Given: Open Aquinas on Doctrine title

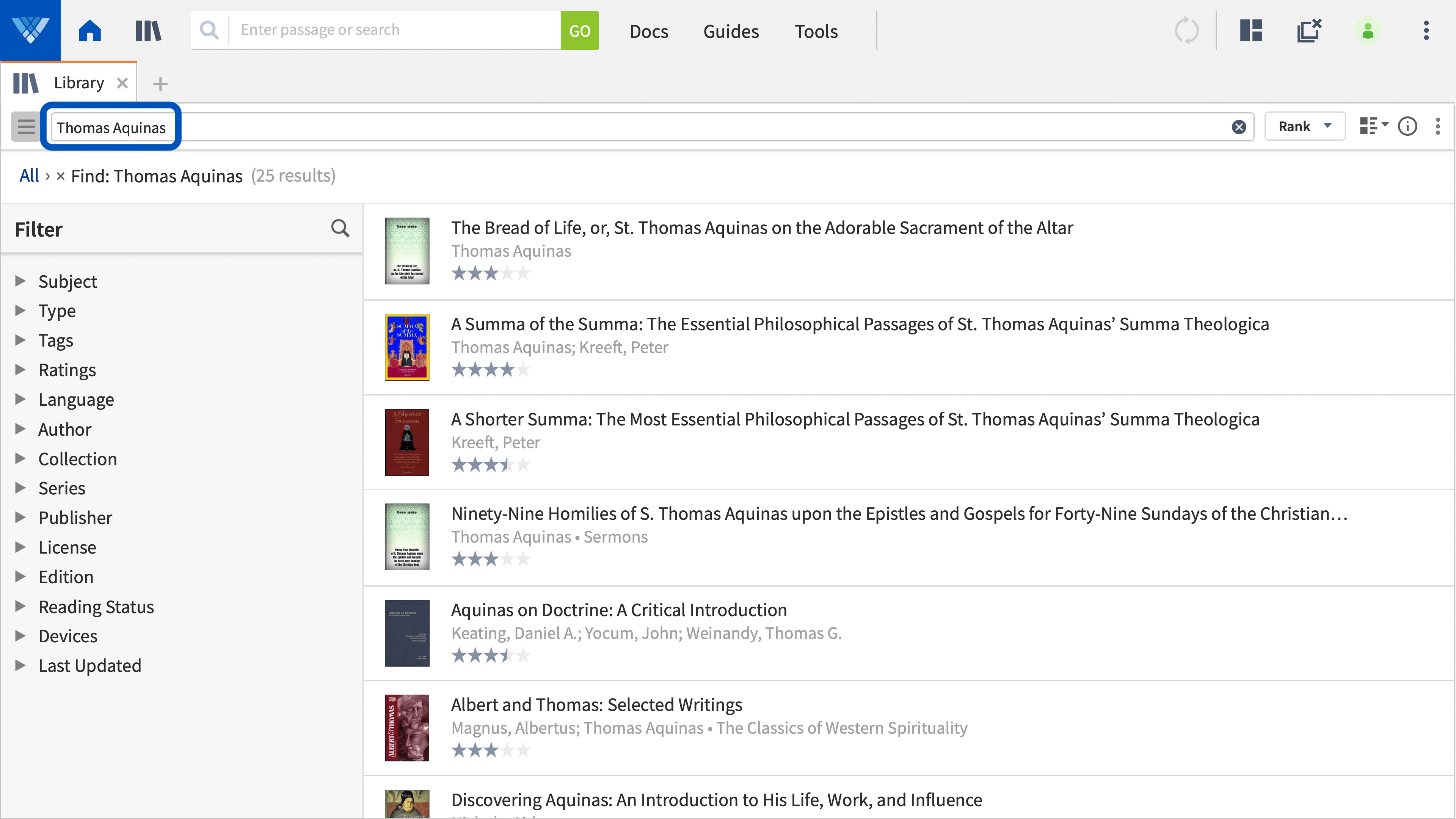Looking at the screenshot, I should click(x=619, y=610).
